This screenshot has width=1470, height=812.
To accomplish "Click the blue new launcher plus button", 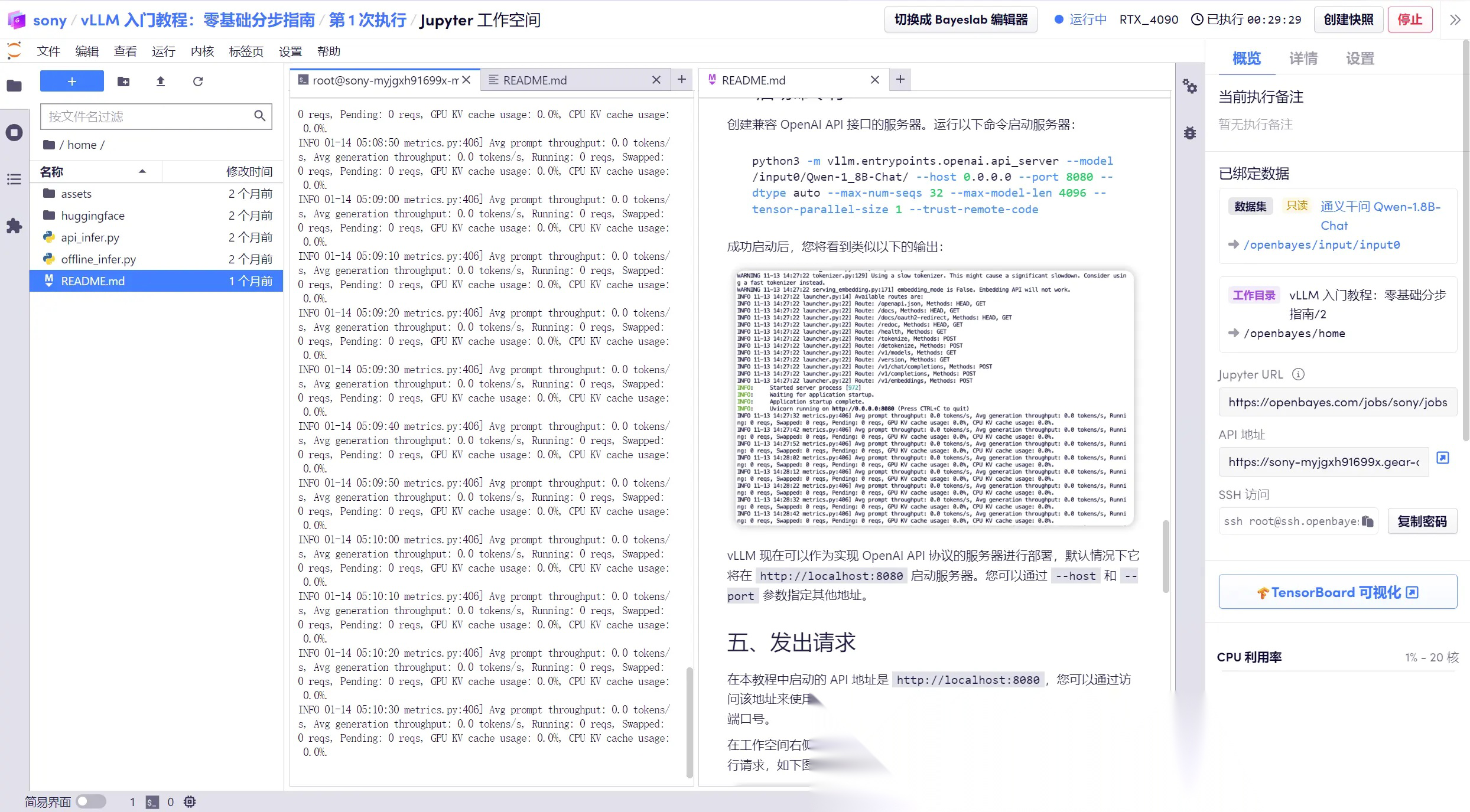I will (72, 81).
